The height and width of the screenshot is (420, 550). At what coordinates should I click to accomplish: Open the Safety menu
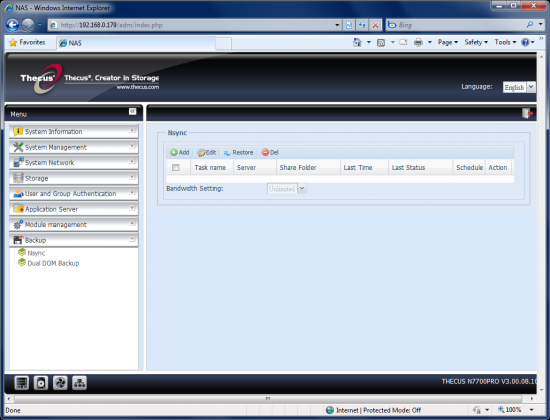(476, 42)
